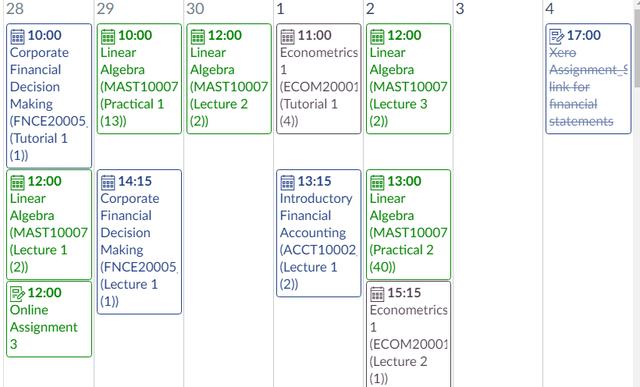This screenshot has width=640, height=387.
Task: Open Linear Algebra Lecture 3 event at 12:00
Action: (409, 78)
